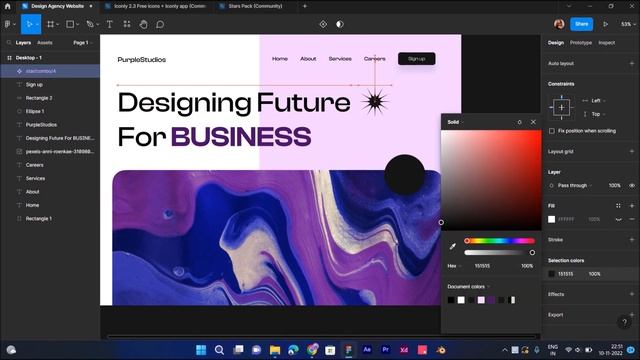Screen dimensions: 640x360
Task: Open the color picker style libraries icon
Action: tap(519, 122)
